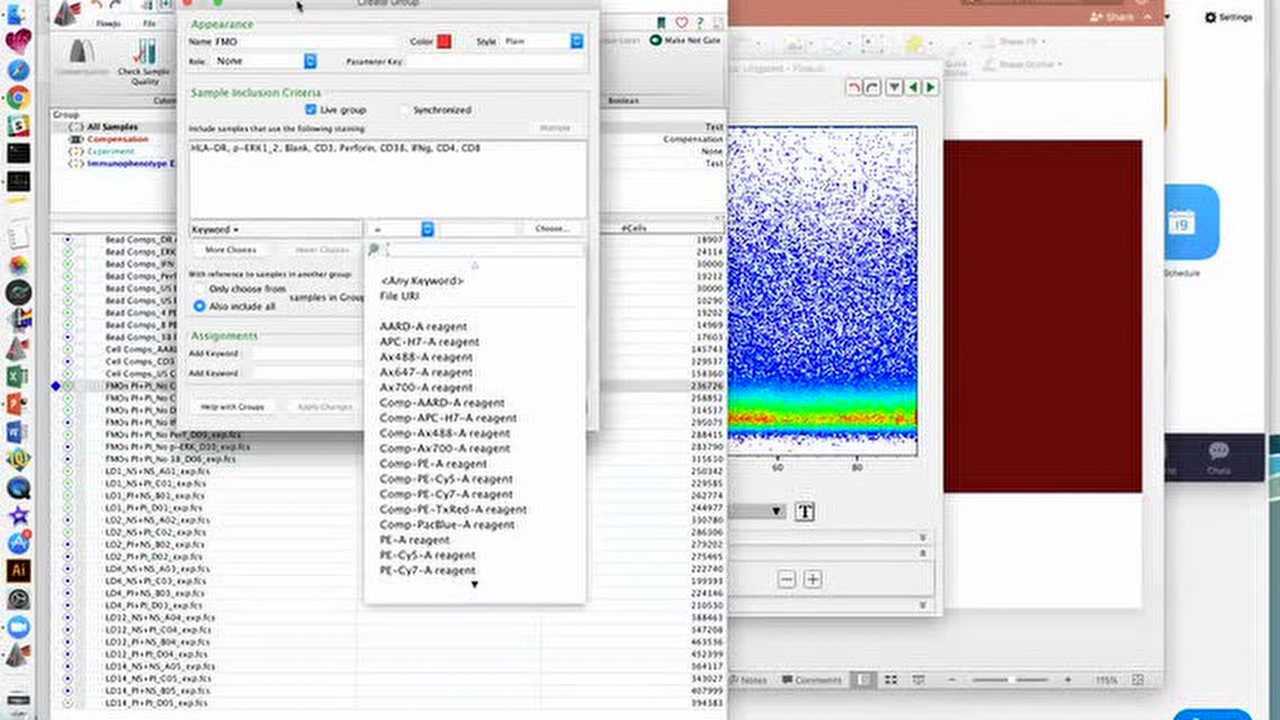This screenshot has width=1280, height=720.
Task: Click the Help with Groups button
Action: coord(232,407)
